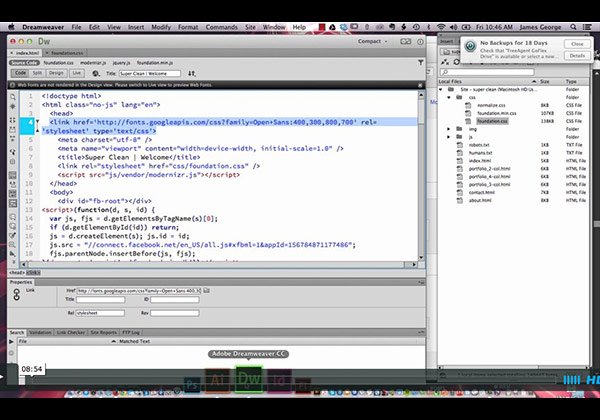Open the Compact workspace dropdown
Screen dimensions: 600x420
373,41
